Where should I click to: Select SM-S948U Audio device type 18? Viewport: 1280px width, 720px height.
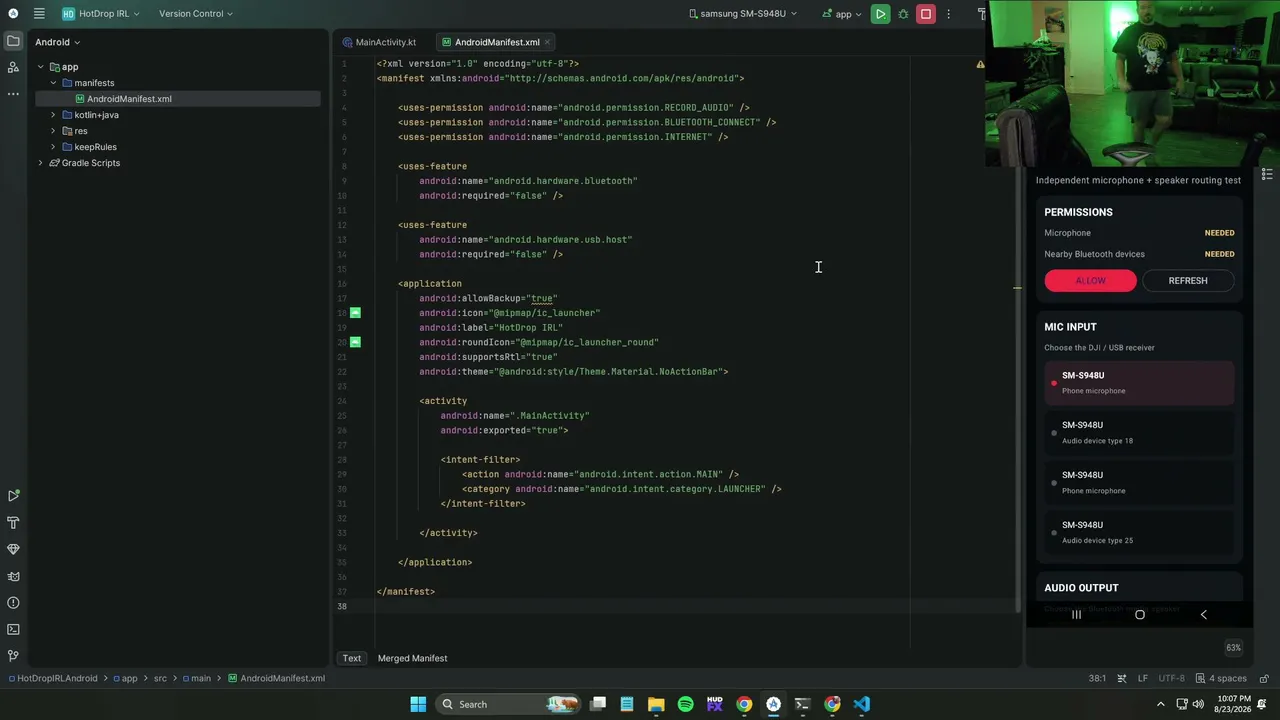[1139, 433]
